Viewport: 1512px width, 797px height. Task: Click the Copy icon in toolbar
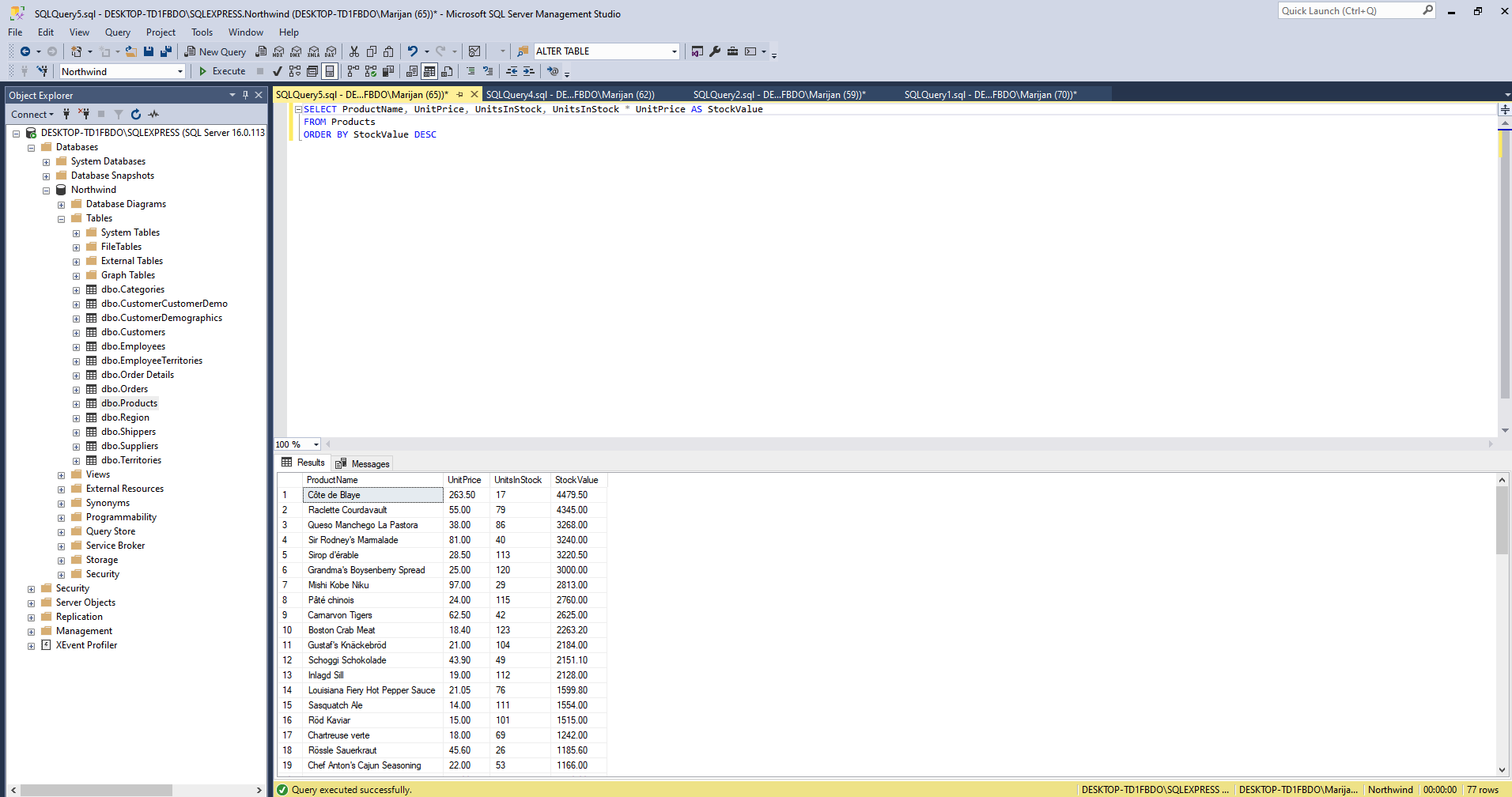point(372,51)
